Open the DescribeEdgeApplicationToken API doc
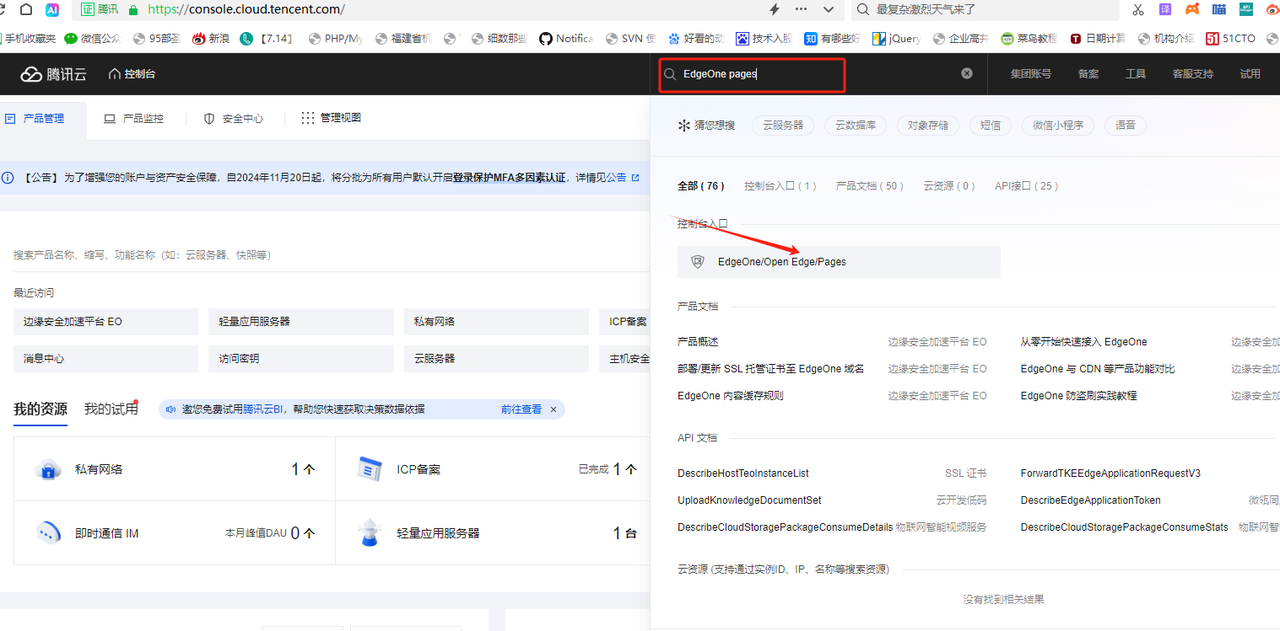The image size is (1280, 631). pyautogui.click(x=1091, y=500)
